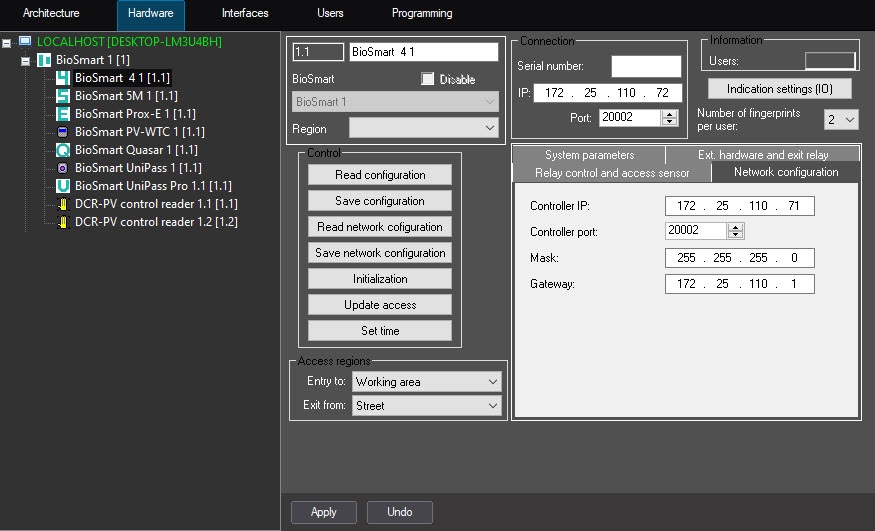The height and width of the screenshot is (531, 875).
Task: Collapse the LOCALHOST tree node
Action: coord(7,43)
